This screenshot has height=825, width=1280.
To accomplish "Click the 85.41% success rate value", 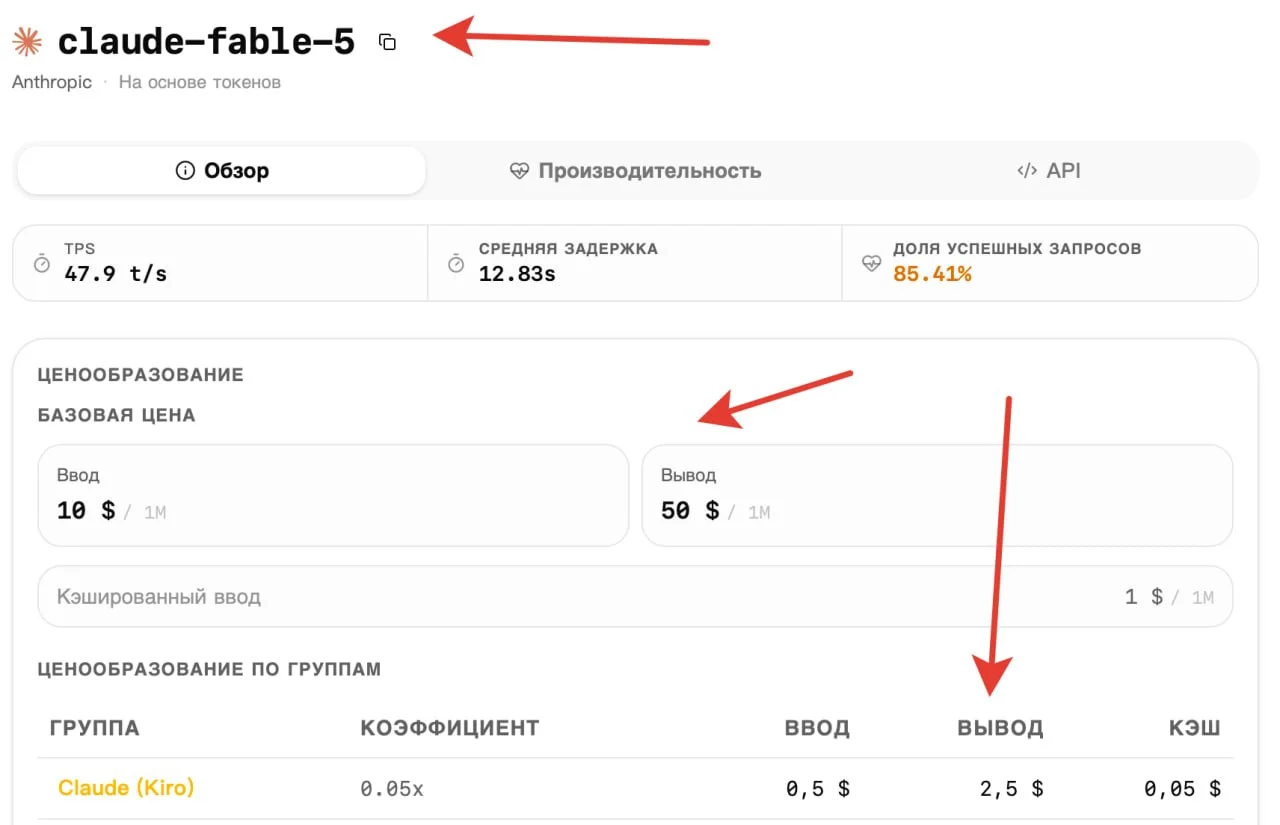I will click(x=932, y=274).
